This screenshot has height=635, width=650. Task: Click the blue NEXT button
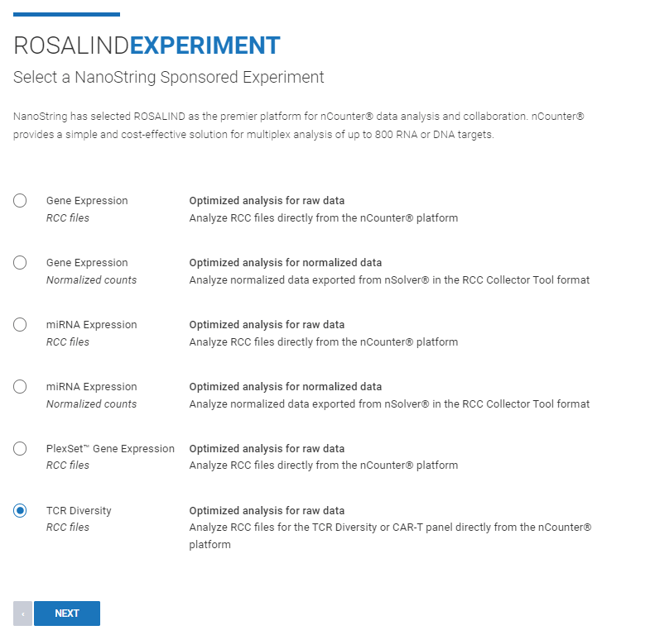[x=67, y=613]
